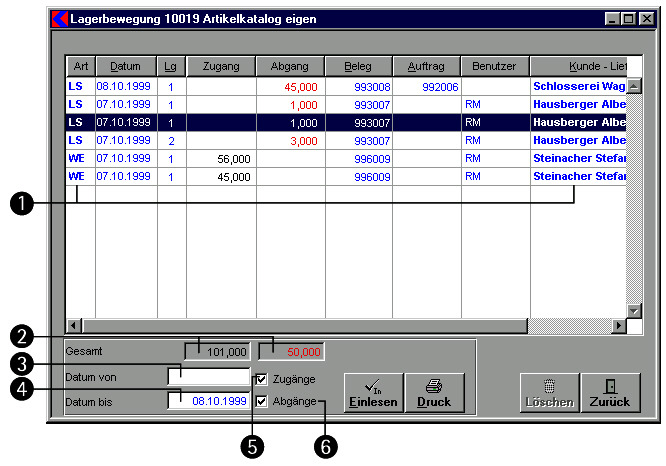Click the Beleg column header
This screenshot has width=666, height=466.
pos(358,66)
